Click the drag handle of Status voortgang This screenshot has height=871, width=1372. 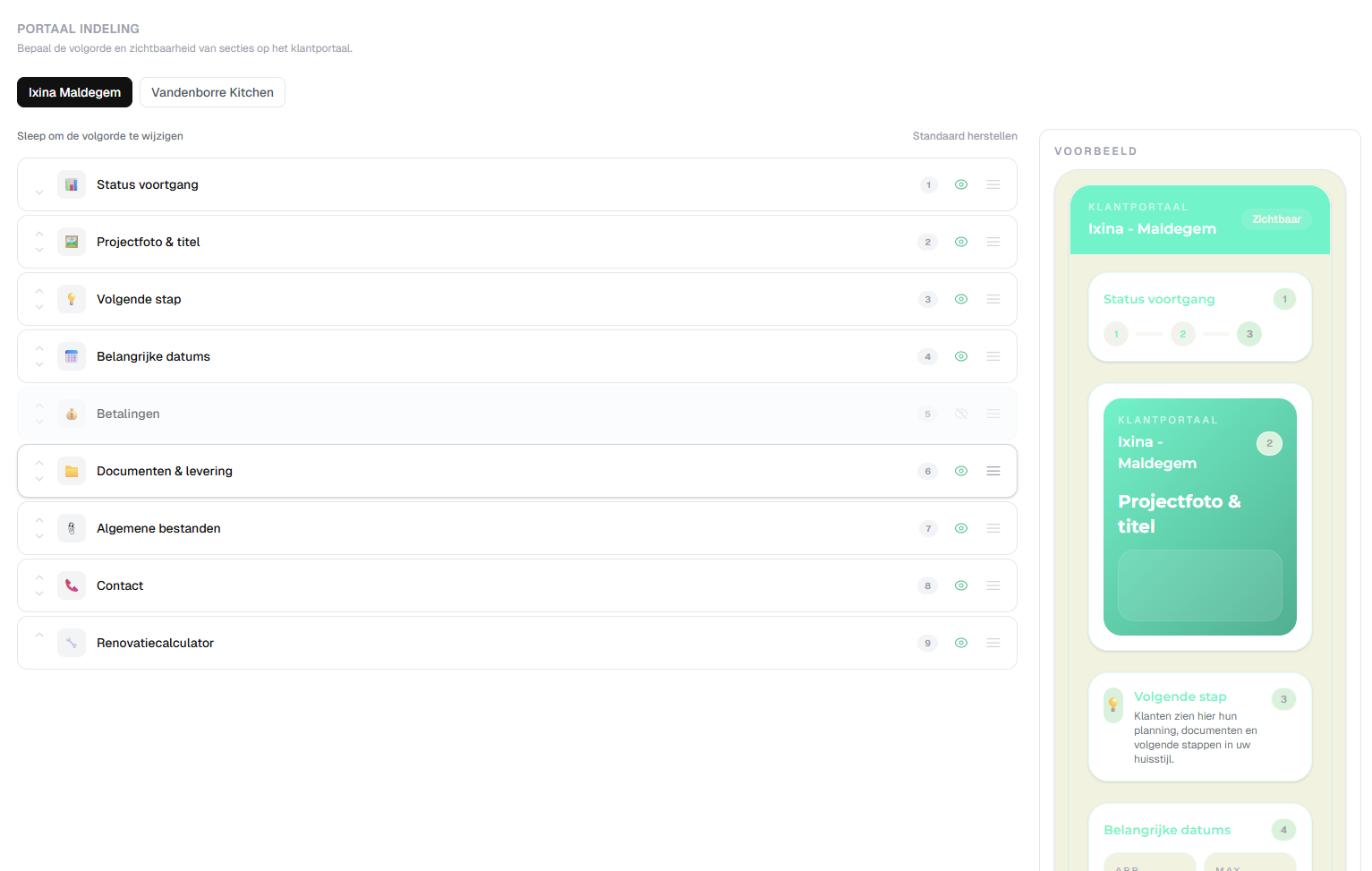993,184
